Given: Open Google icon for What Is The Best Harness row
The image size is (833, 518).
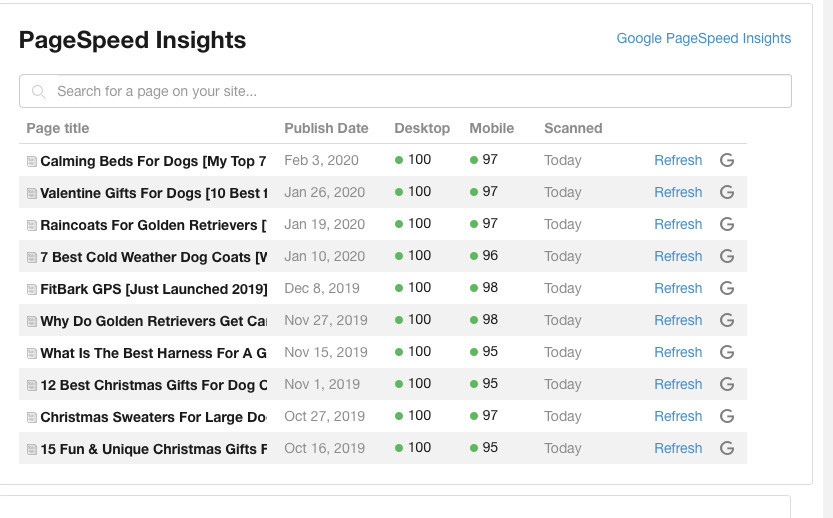Looking at the screenshot, I should click(727, 352).
